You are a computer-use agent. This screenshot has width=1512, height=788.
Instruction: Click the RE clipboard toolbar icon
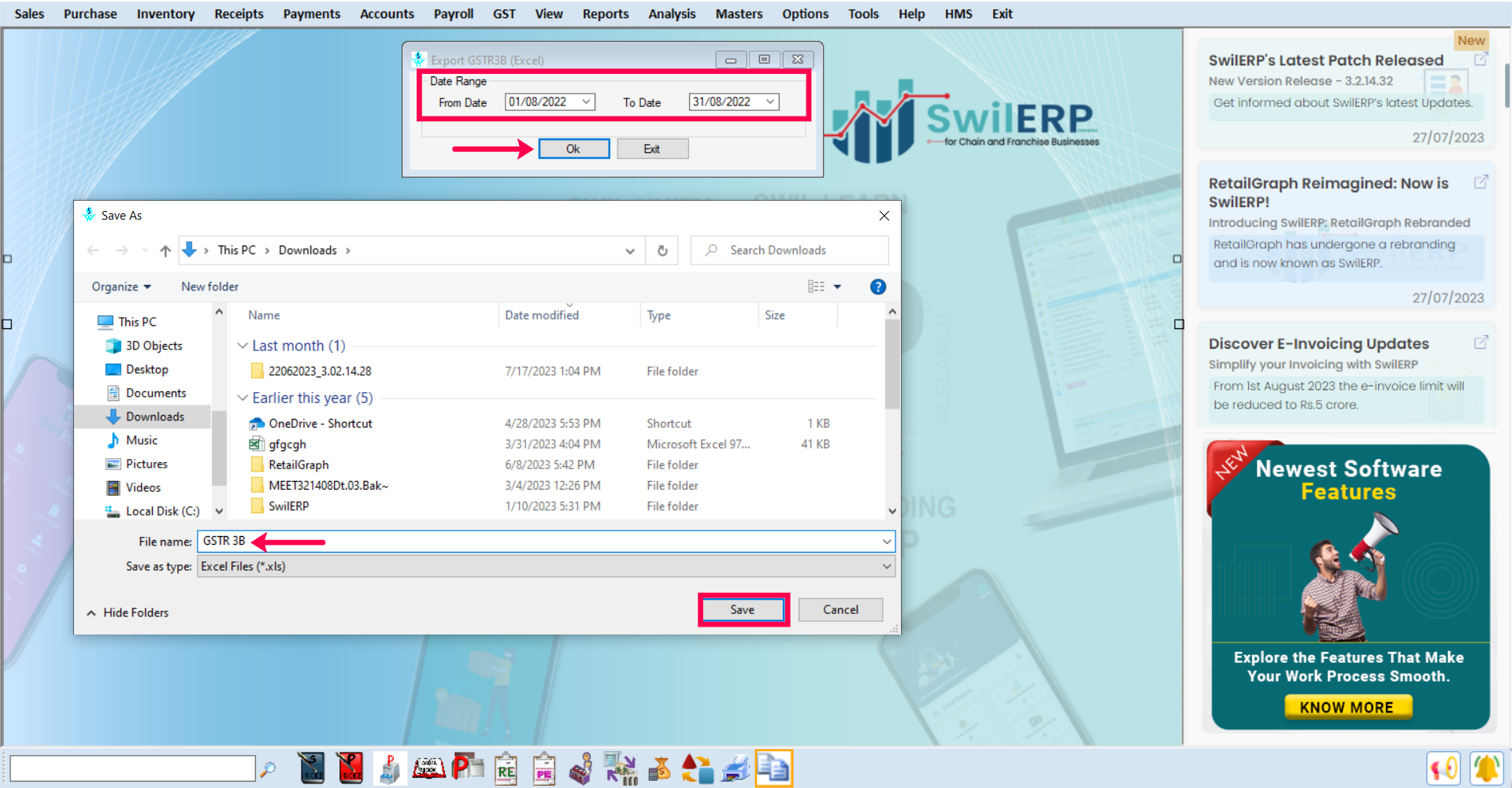click(506, 769)
